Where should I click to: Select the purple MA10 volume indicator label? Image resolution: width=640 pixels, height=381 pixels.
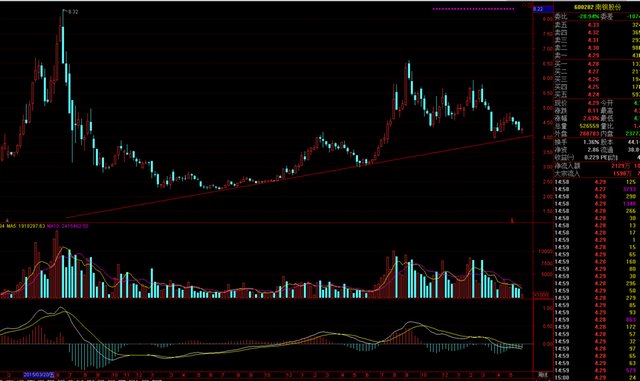point(68,225)
